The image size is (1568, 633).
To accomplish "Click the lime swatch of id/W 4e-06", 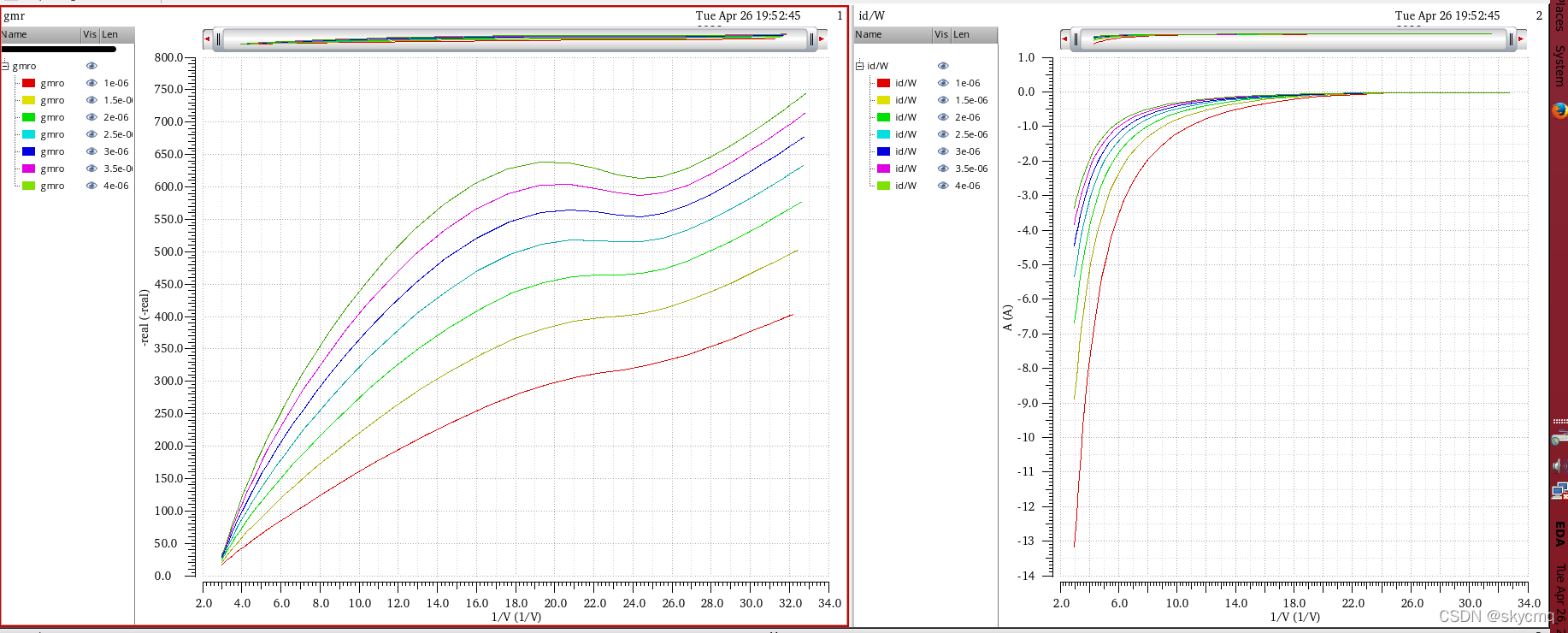I will pyautogui.click(x=883, y=186).
